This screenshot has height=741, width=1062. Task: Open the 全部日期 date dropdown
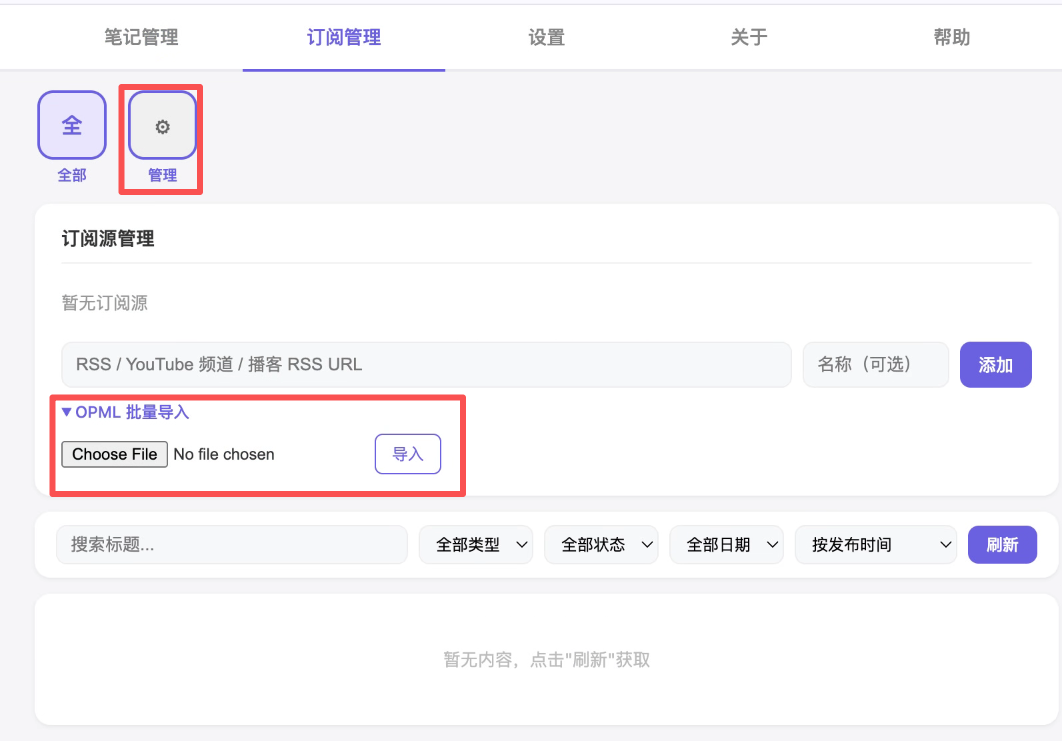(x=726, y=545)
